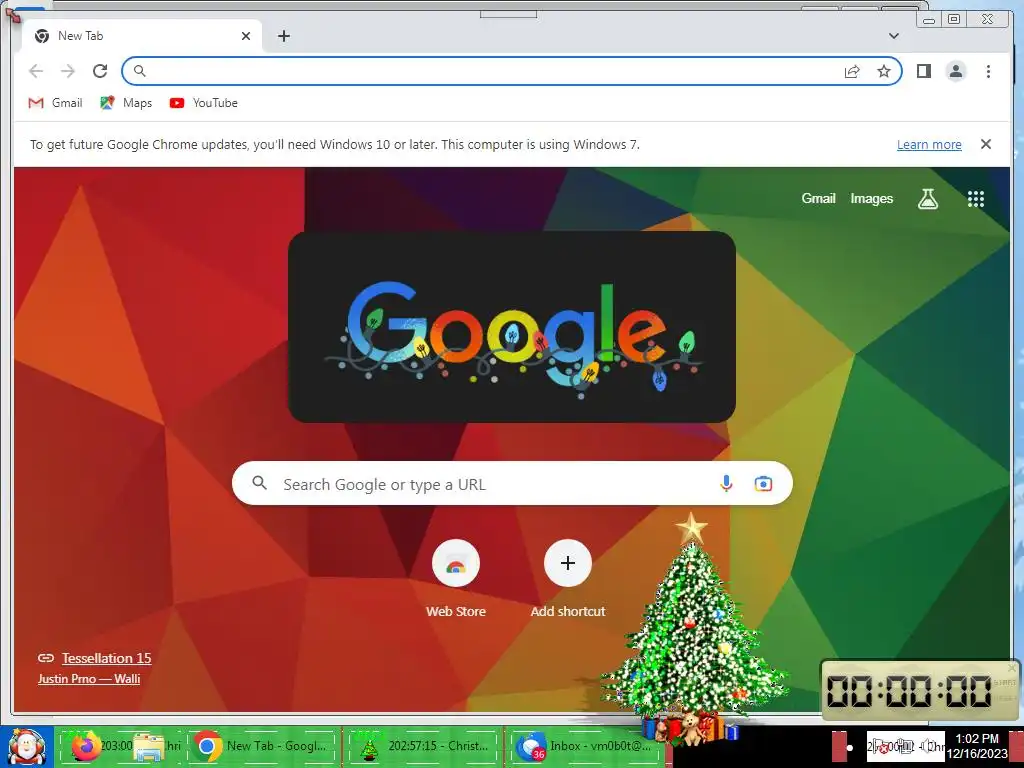
Task: Click the Santa start button
Action: click(x=26, y=746)
